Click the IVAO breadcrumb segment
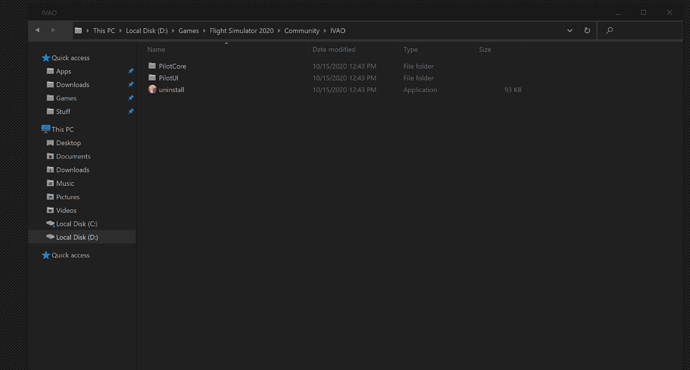 [x=338, y=30]
